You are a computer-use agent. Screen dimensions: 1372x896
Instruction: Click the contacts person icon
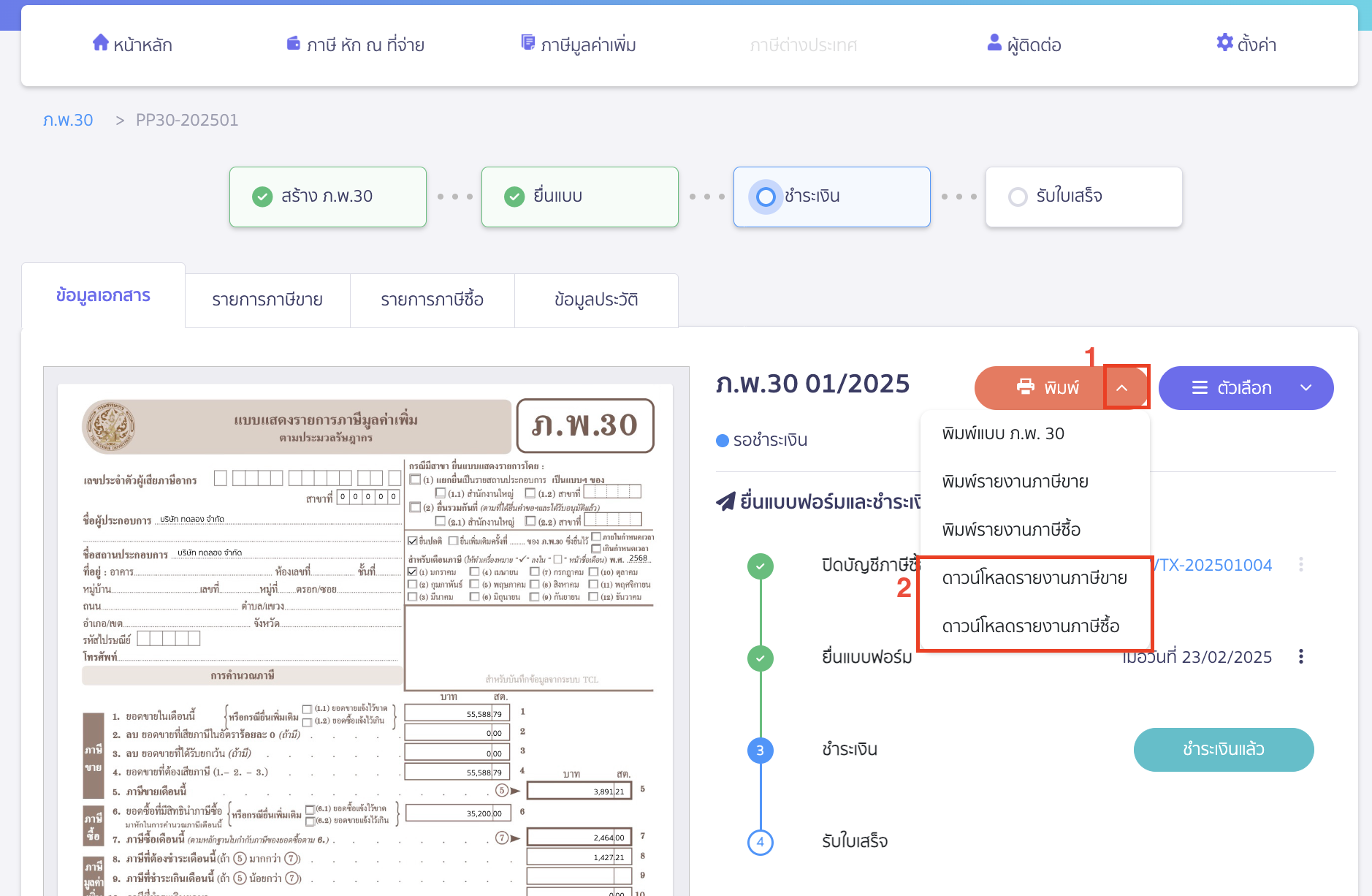[994, 43]
